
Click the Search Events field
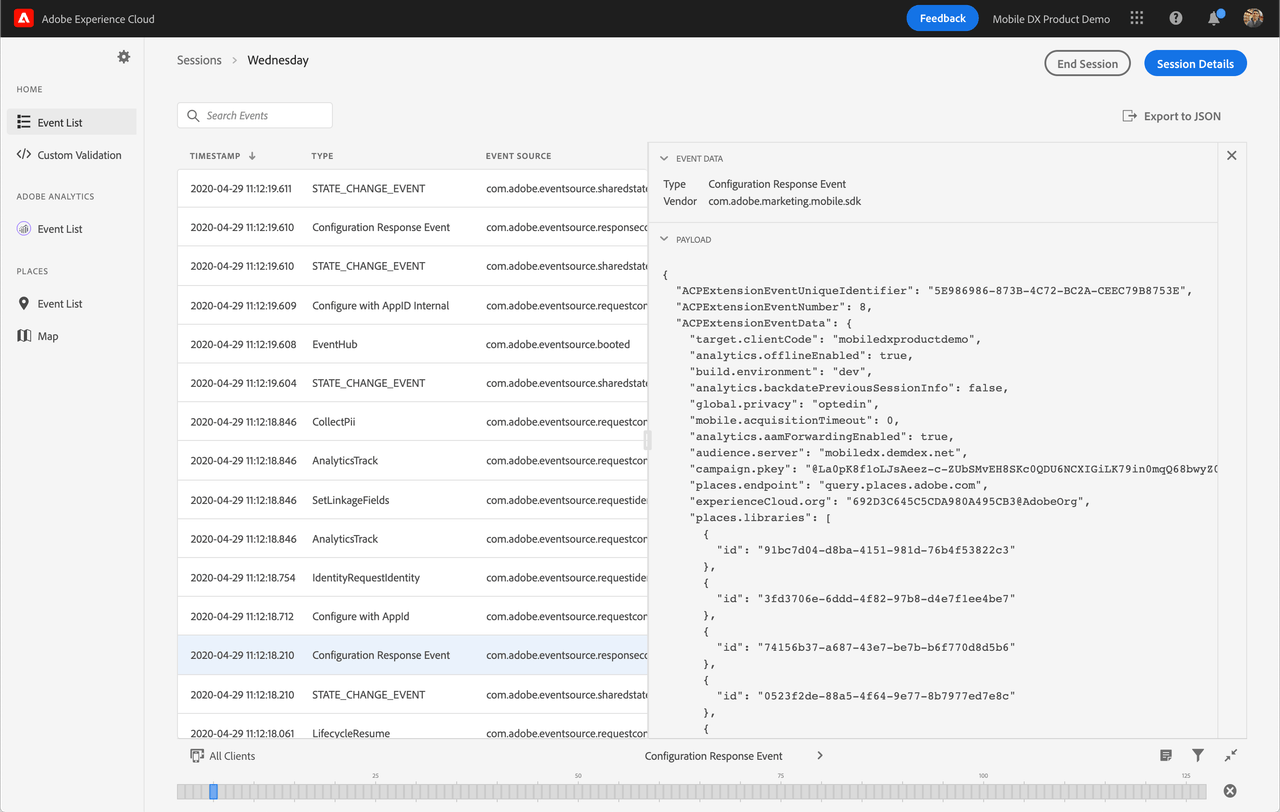point(255,116)
